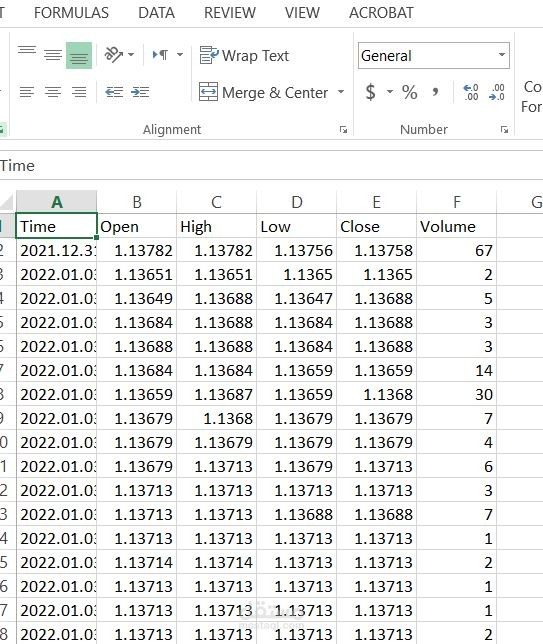Decrease indent of cell
This screenshot has height=644, width=543.
coord(114,92)
